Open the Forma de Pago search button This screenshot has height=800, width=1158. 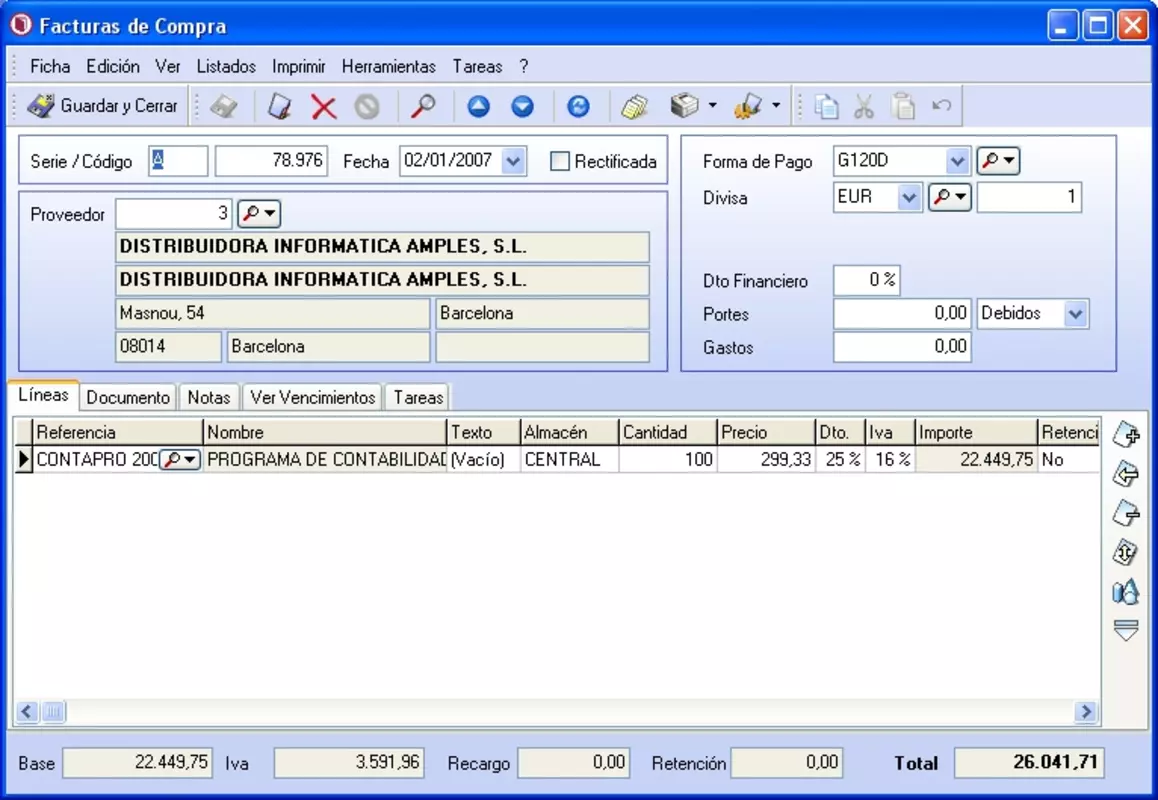pos(998,160)
